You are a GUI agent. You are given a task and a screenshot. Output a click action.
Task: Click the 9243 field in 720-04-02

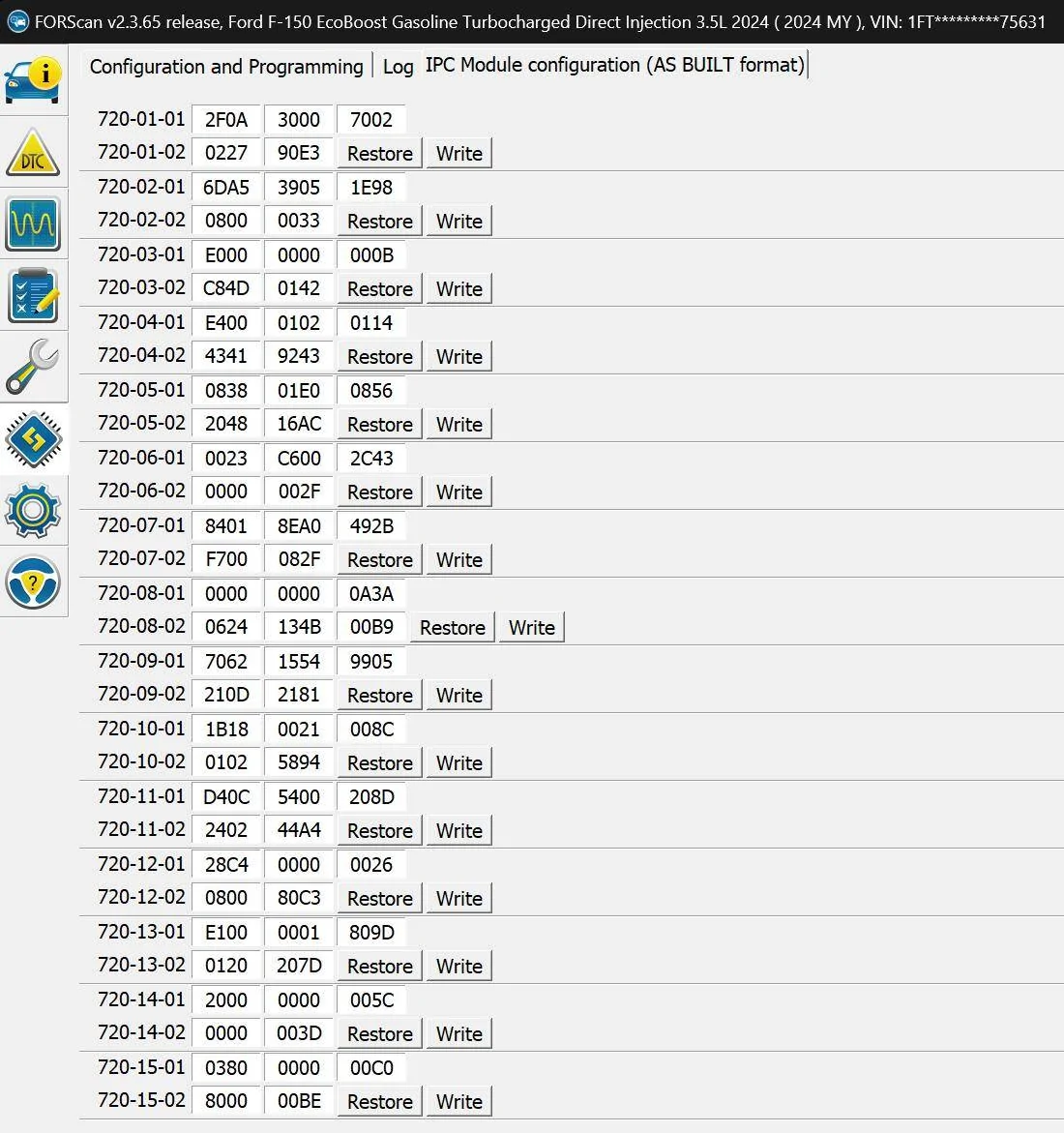tap(298, 355)
